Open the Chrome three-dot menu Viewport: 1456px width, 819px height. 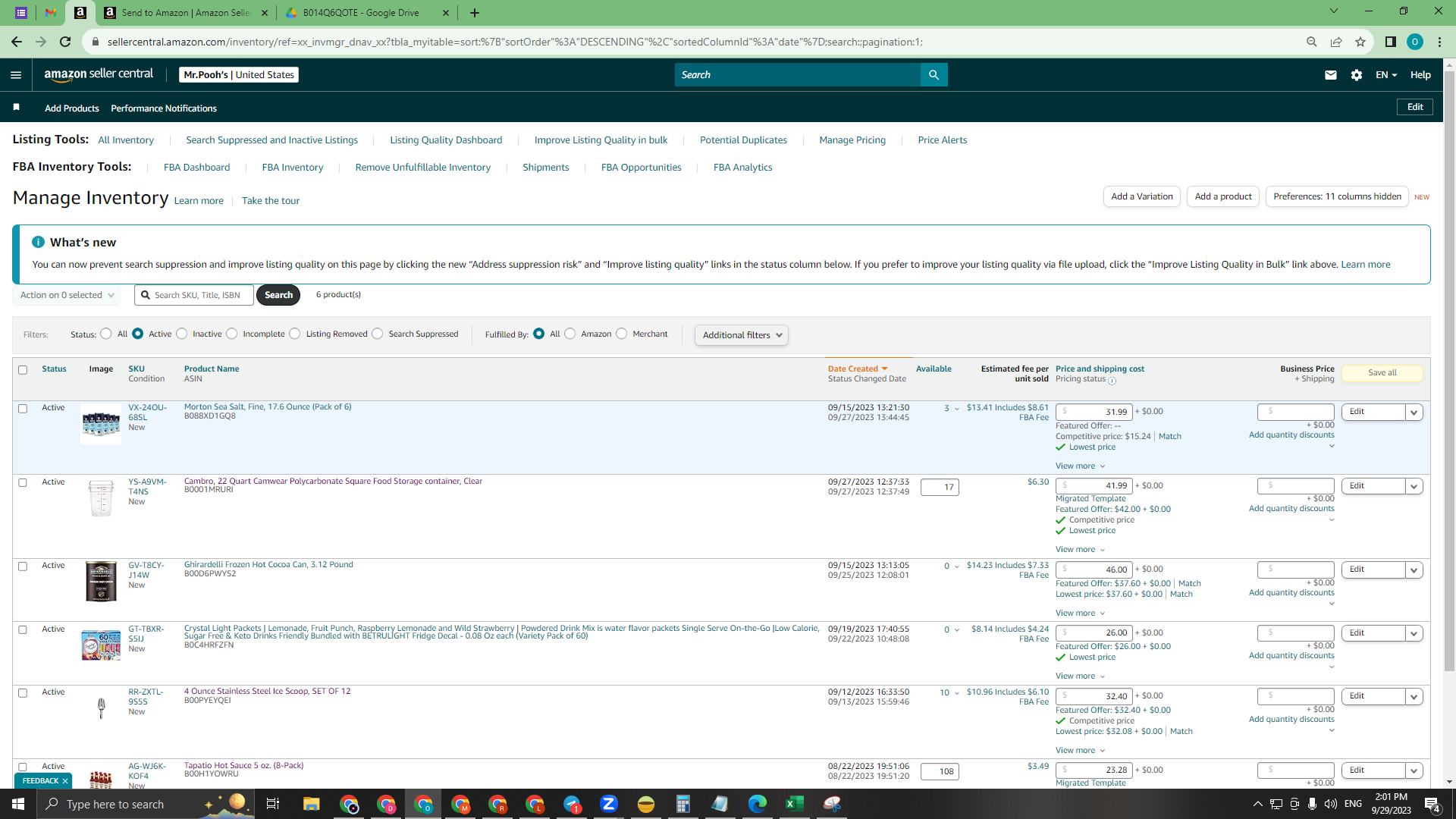1439,42
